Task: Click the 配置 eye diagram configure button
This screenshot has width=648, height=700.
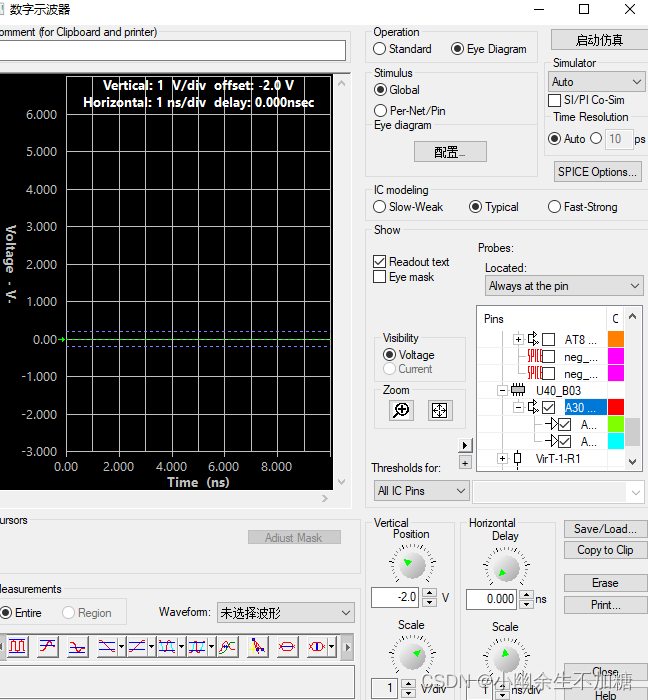Action: point(450,152)
